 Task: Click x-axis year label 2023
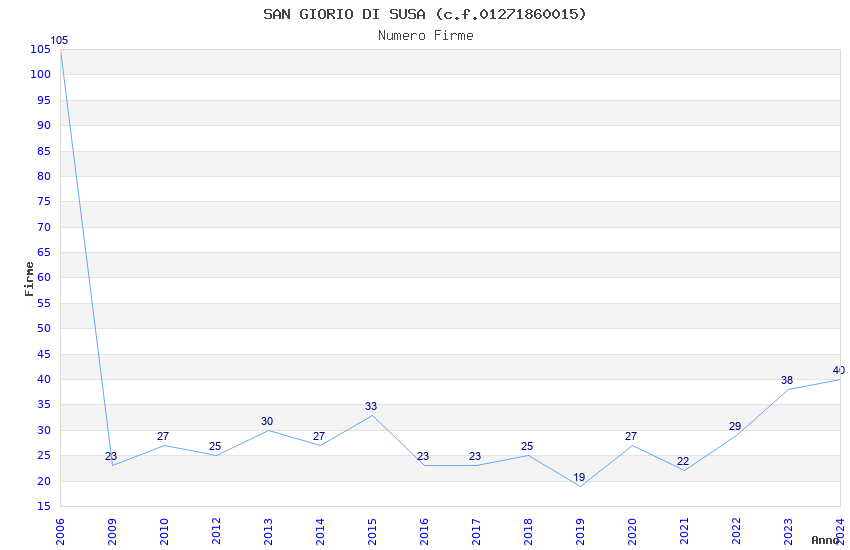[x=788, y=532]
